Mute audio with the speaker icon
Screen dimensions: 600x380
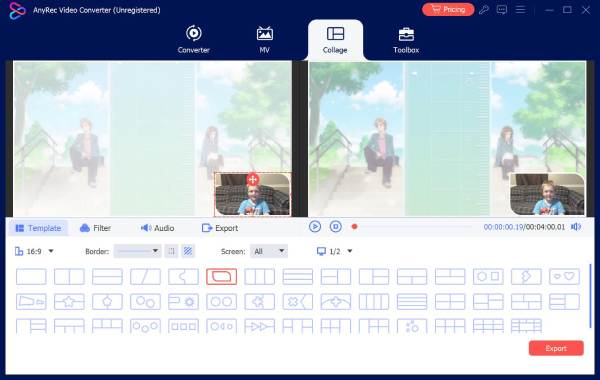tap(576, 227)
